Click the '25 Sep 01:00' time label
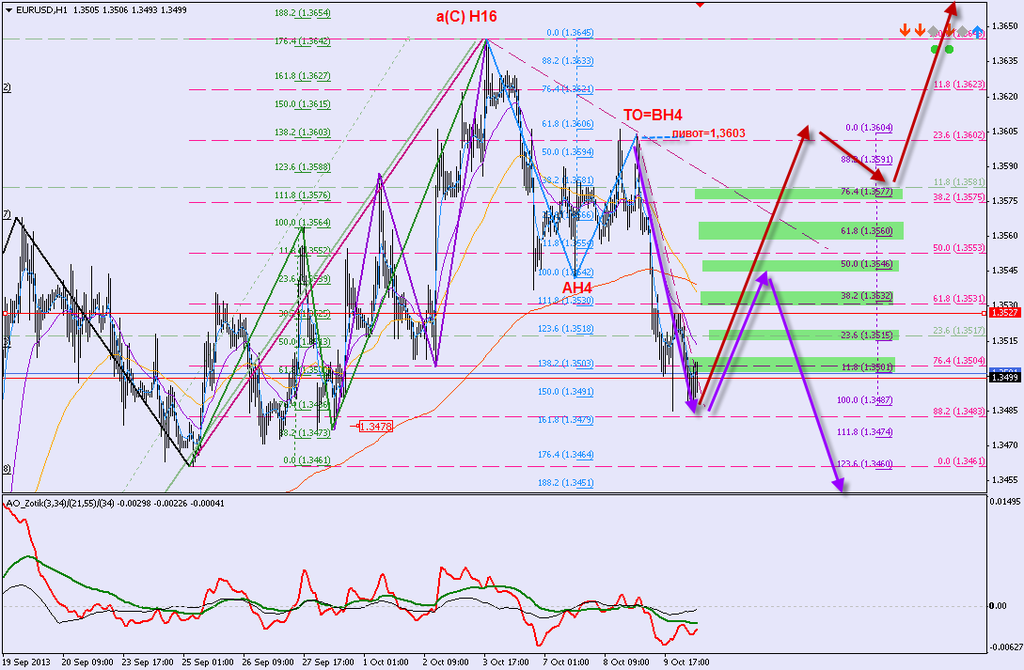The width and height of the screenshot is (1024, 670). 208,662
